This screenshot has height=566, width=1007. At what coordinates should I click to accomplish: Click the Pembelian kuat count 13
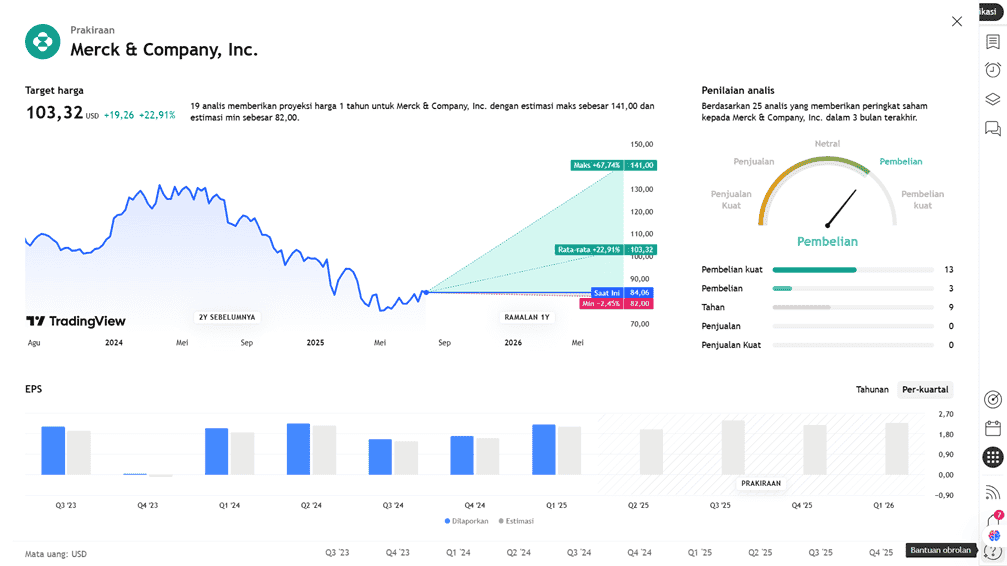click(949, 270)
